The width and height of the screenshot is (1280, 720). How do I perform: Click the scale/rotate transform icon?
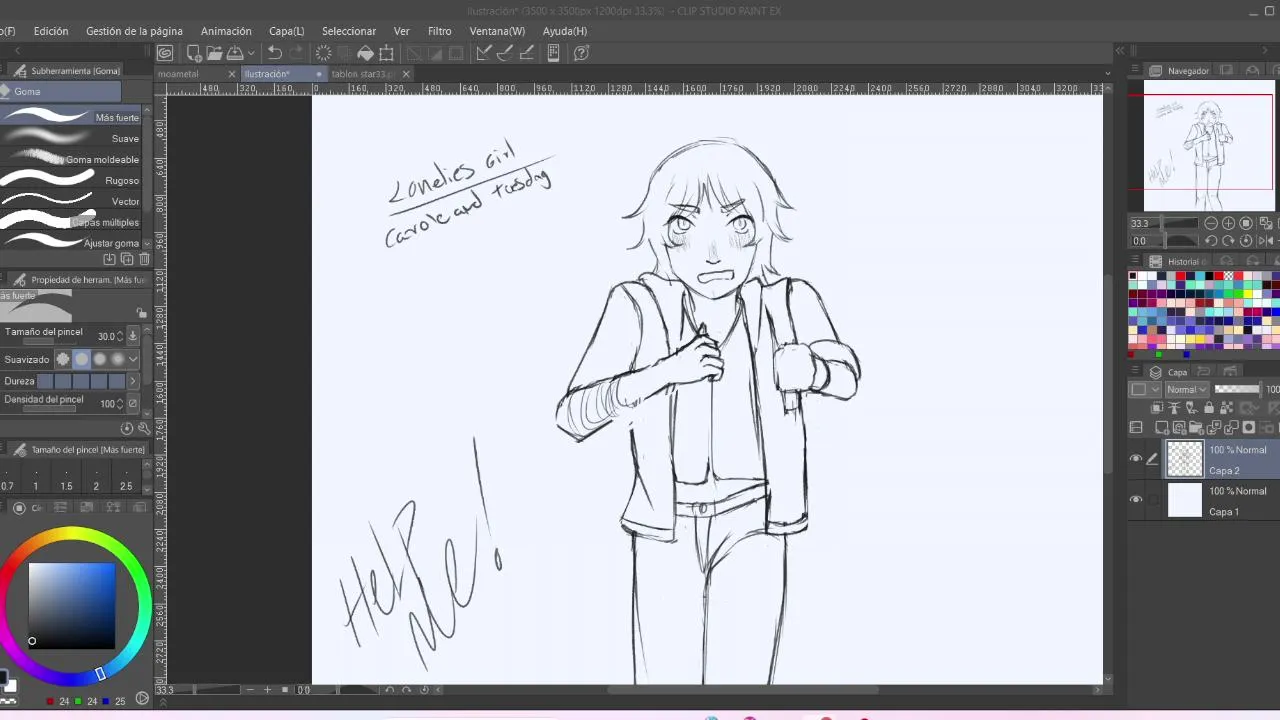point(387,53)
